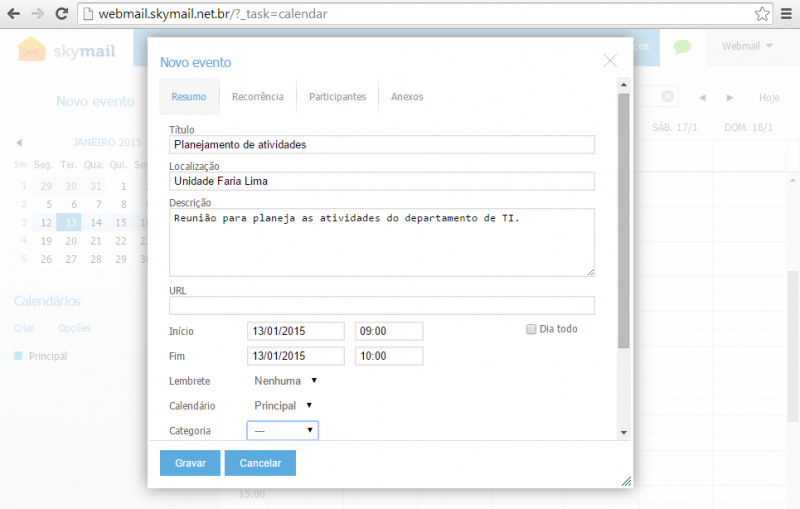The height and width of the screenshot is (509, 800).
Task: Close the Novo evento dialog
Action: tap(610, 61)
